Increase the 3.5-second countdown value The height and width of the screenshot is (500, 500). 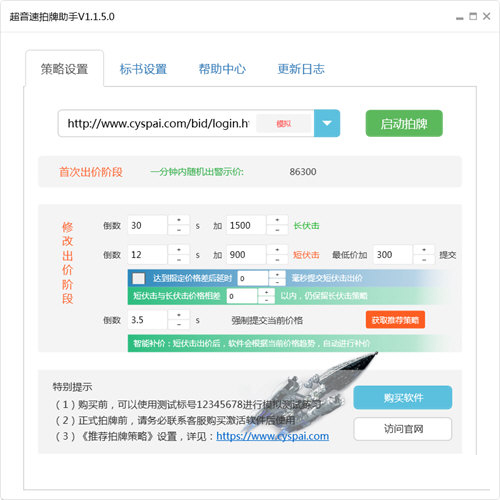click(179, 315)
